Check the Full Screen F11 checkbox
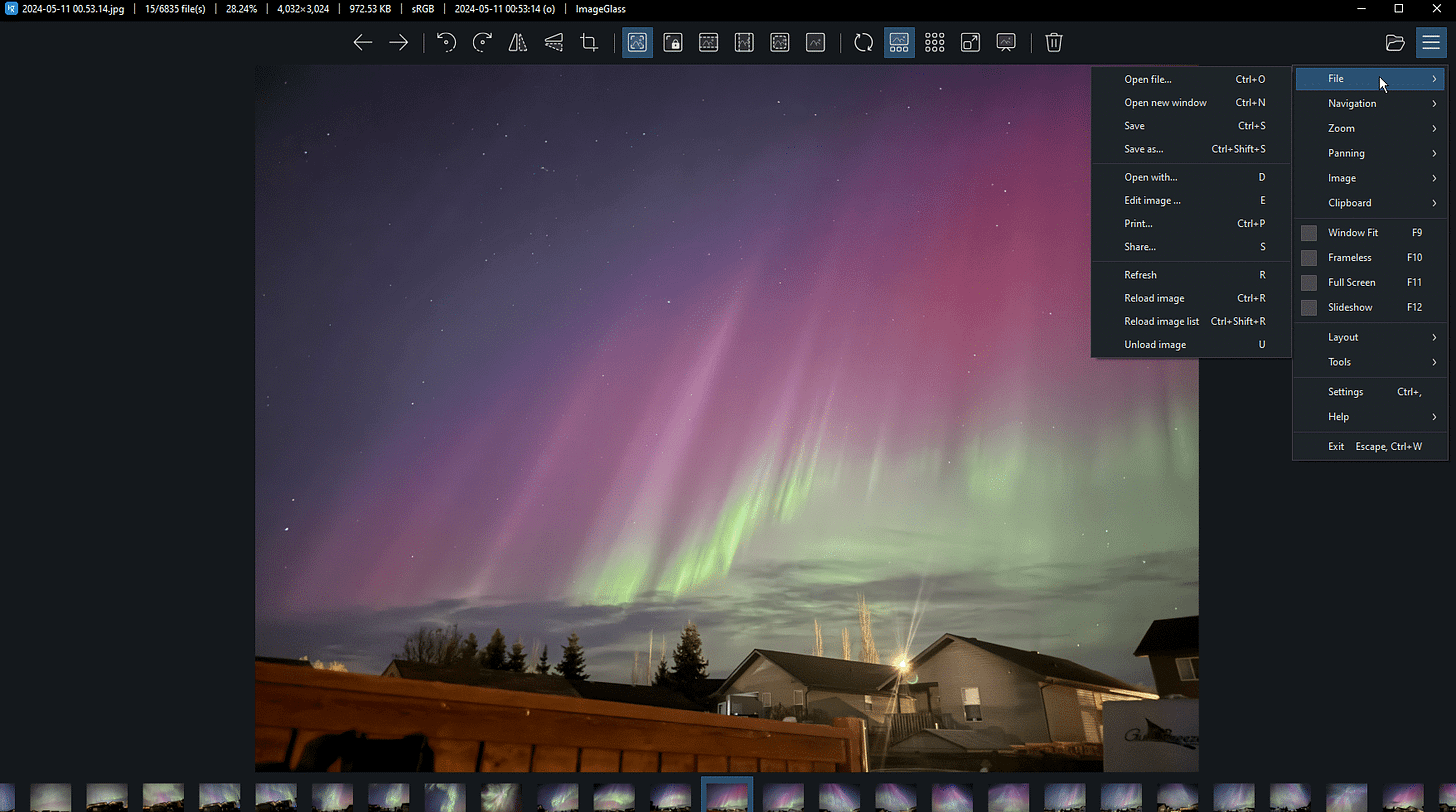 (1309, 283)
